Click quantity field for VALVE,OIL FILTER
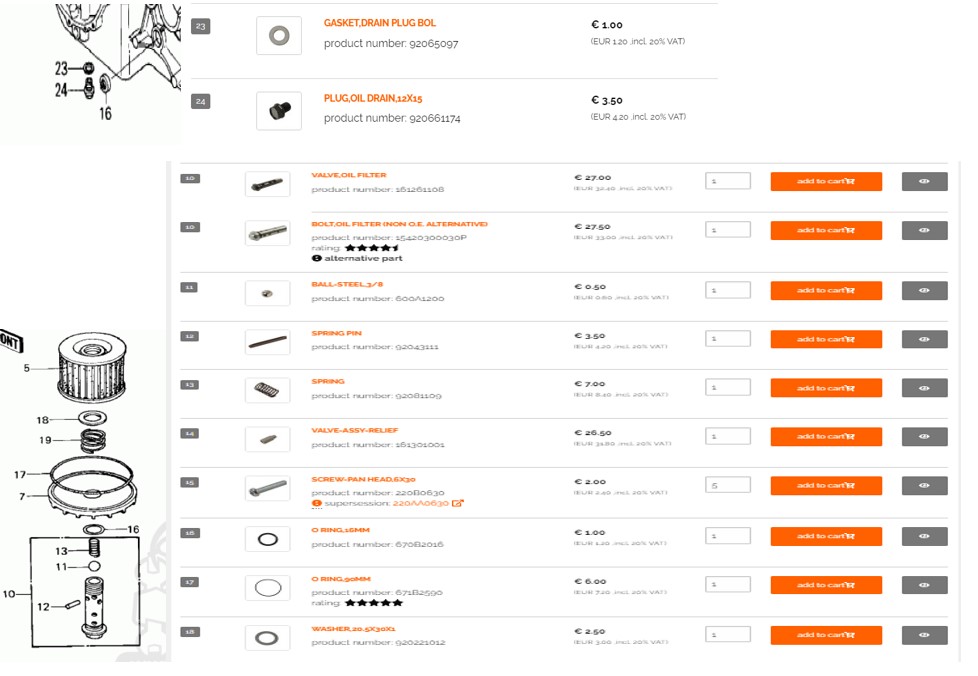Screen dimensions: 978x676 [x=727, y=181]
